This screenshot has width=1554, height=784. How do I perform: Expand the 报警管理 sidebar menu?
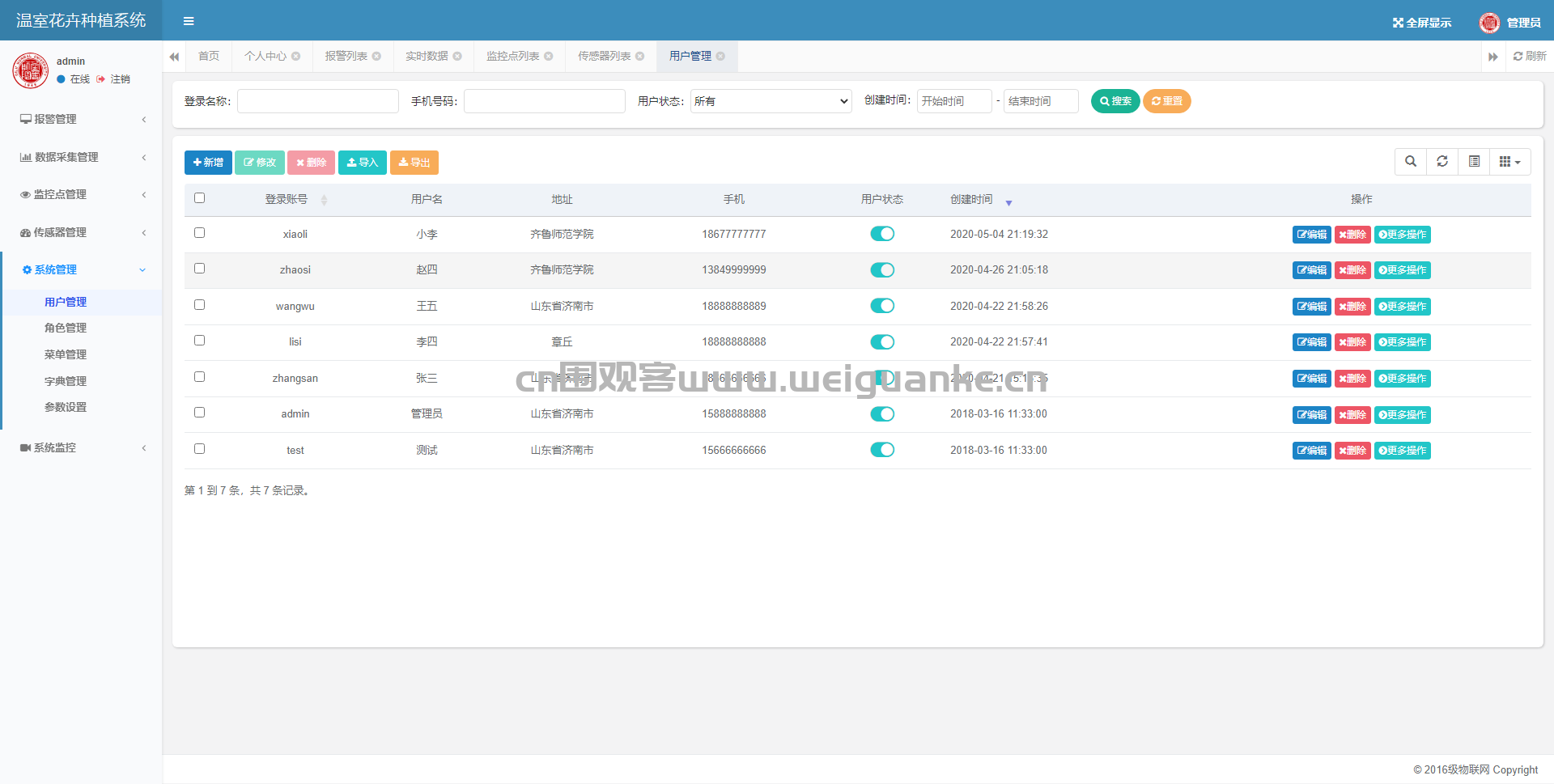pyautogui.click(x=81, y=119)
